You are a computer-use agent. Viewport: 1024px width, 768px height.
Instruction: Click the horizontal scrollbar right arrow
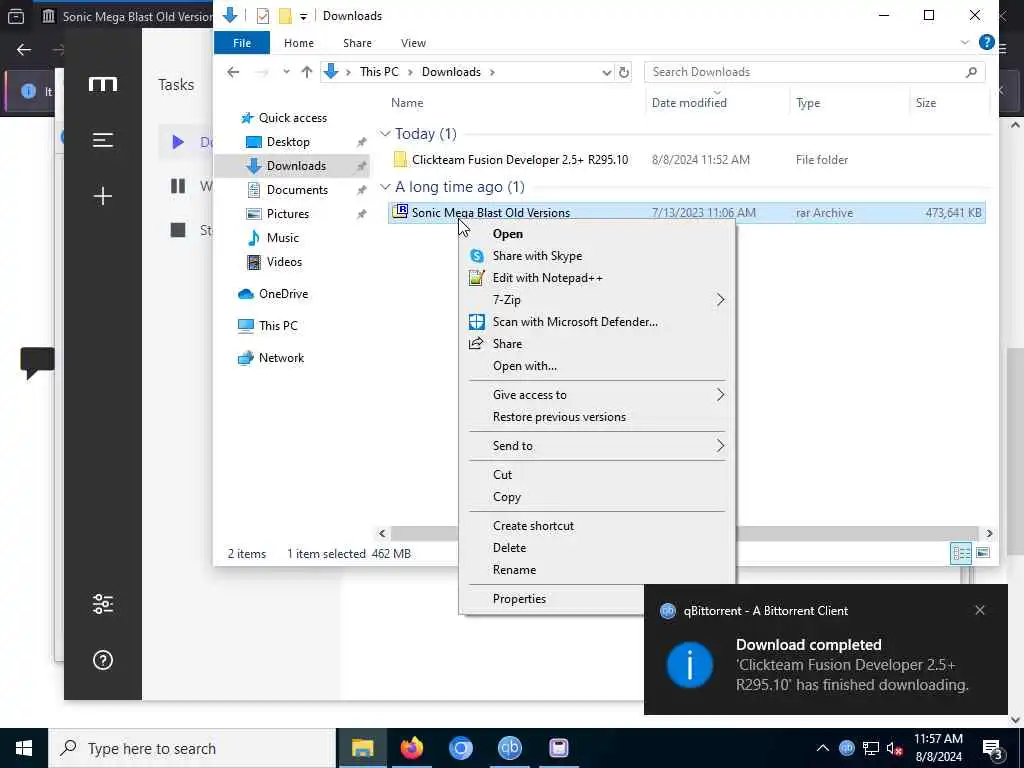point(989,534)
